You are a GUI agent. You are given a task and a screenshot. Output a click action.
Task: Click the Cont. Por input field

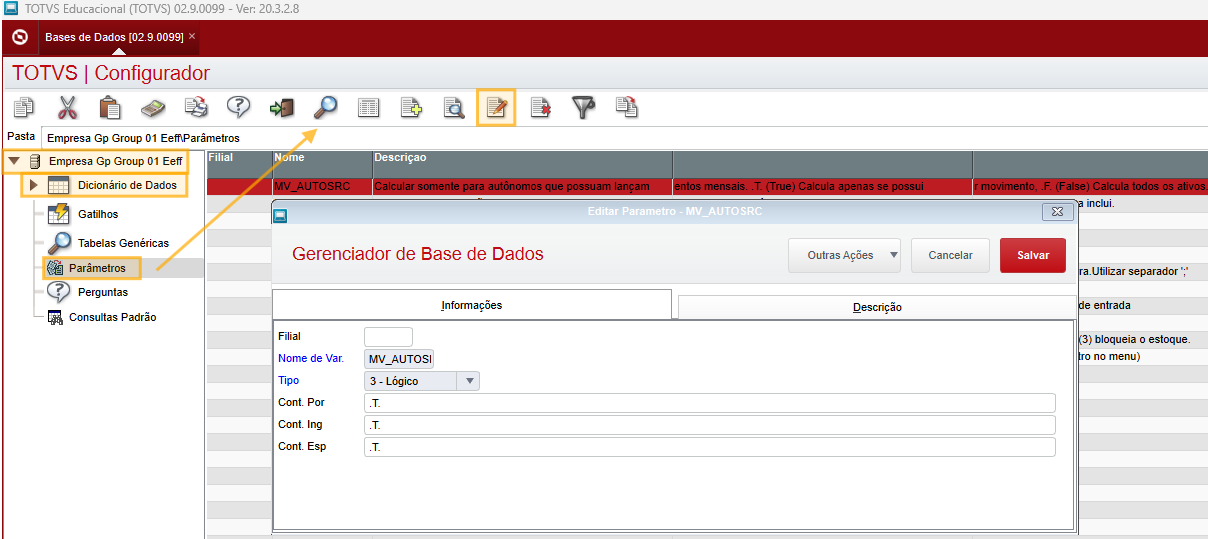(710, 403)
